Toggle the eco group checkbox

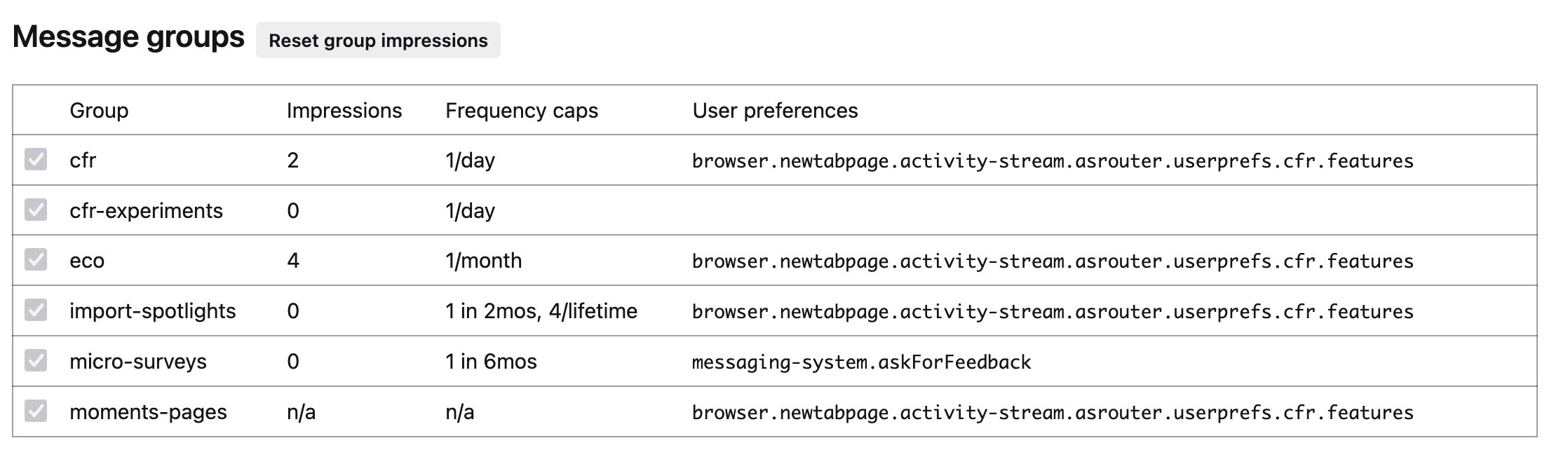[36, 260]
